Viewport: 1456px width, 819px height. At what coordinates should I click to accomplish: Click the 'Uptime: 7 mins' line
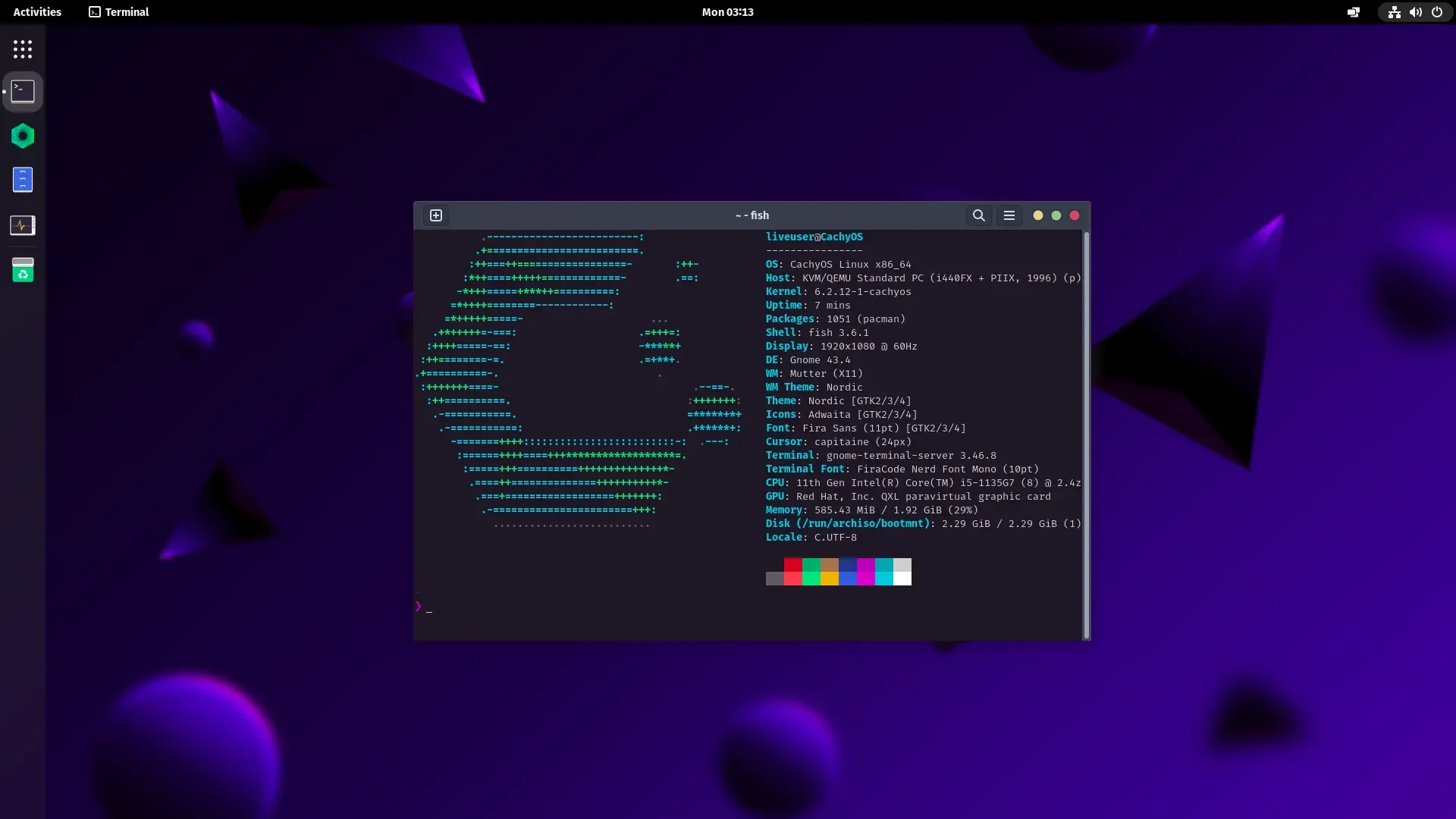(808, 306)
